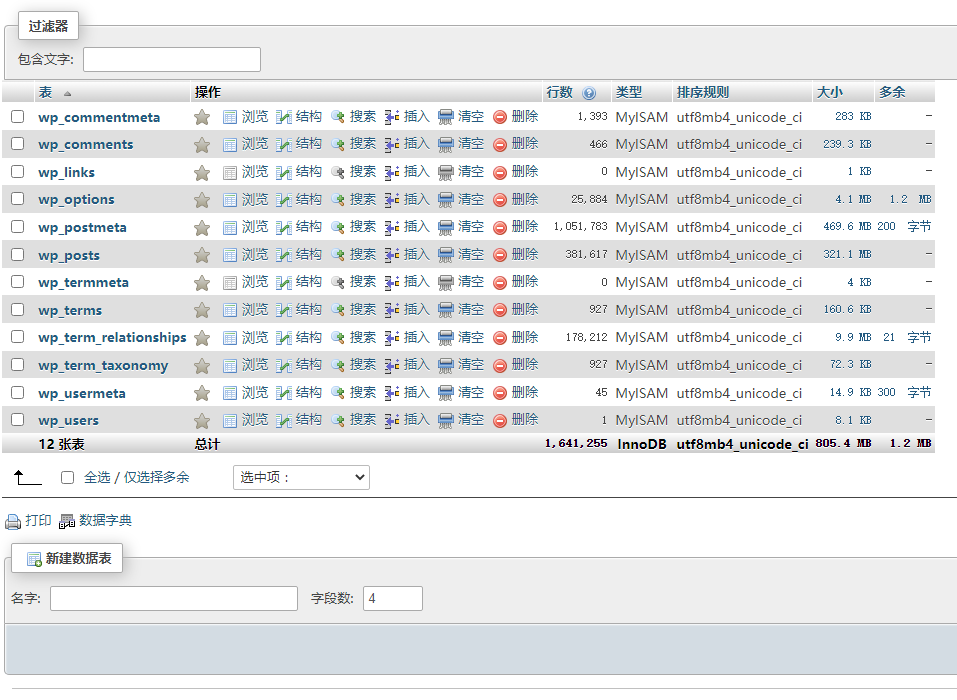Viewport: 957px width, 700px height.
Task: Click wp_usermeta overhead 300 字节
Action: [905, 392]
